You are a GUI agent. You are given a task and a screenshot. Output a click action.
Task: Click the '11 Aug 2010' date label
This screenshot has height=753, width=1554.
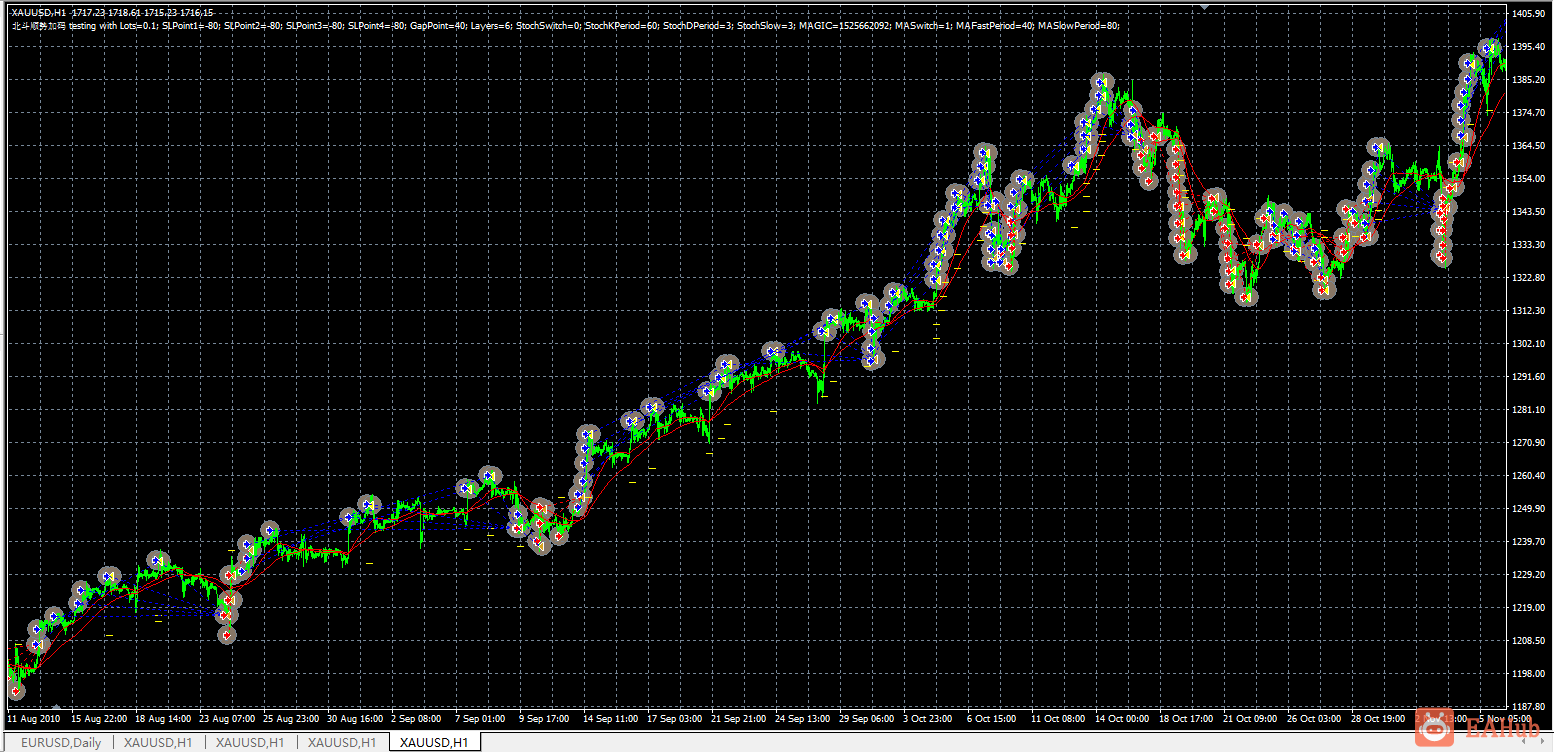click(34, 718)
